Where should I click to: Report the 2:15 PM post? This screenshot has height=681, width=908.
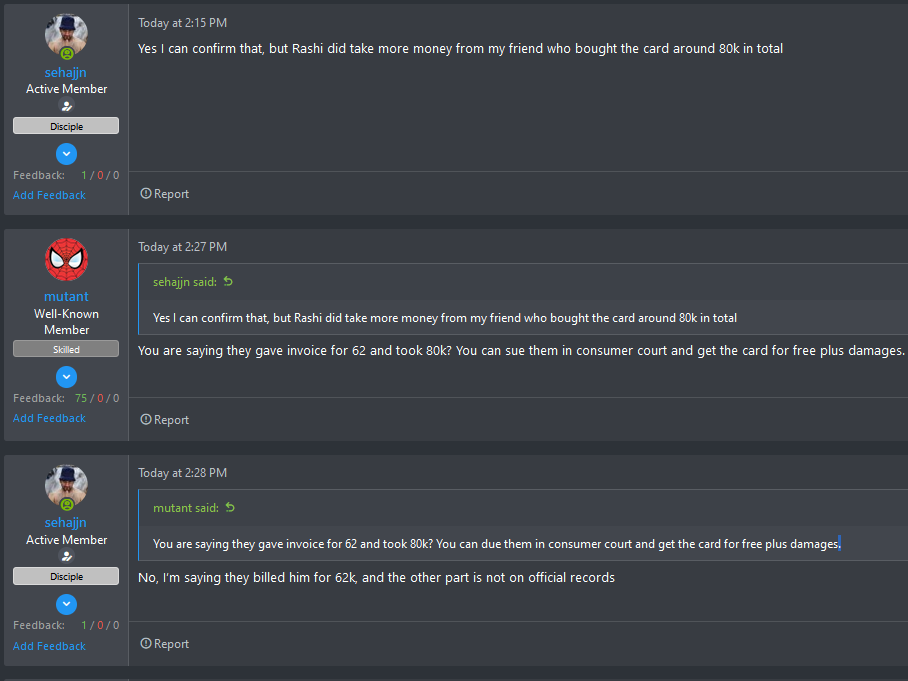click(164, 194)
